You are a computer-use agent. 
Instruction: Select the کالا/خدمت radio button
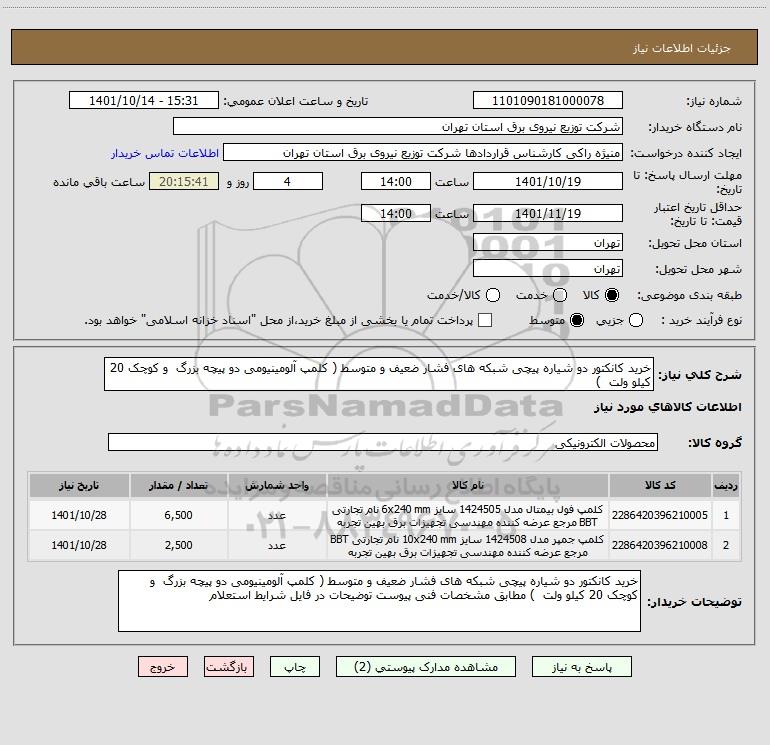tap(493, 295)
